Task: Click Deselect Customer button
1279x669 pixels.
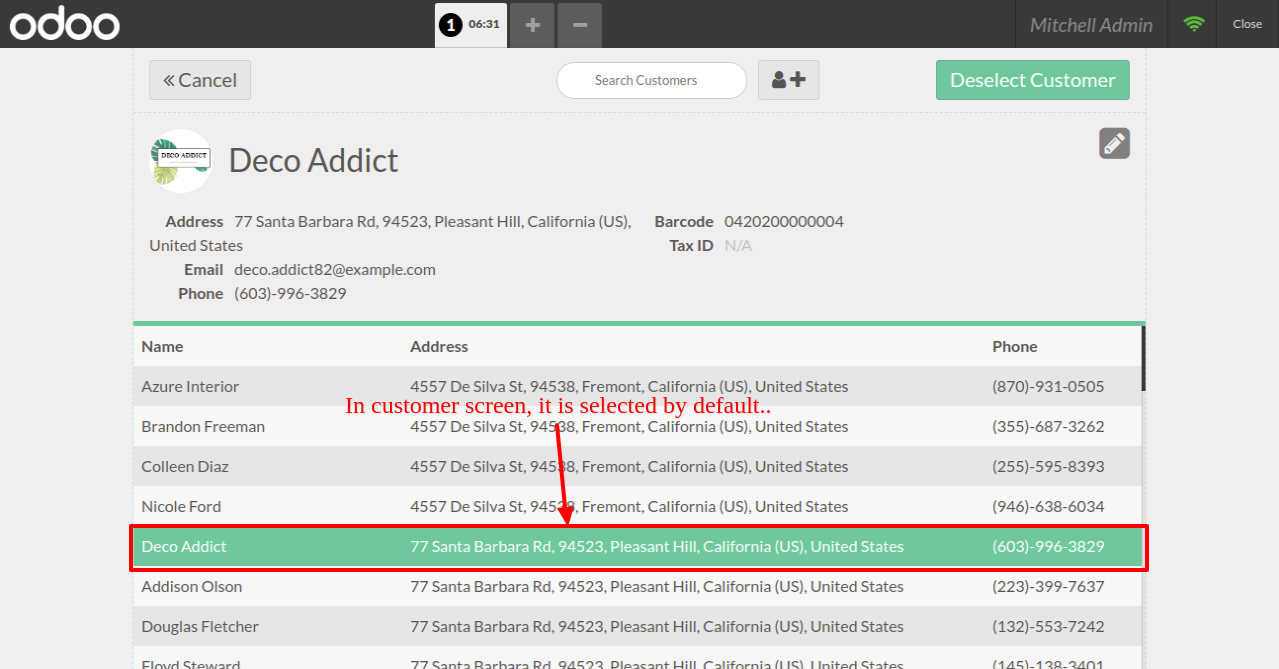Action: point(1032,80)
